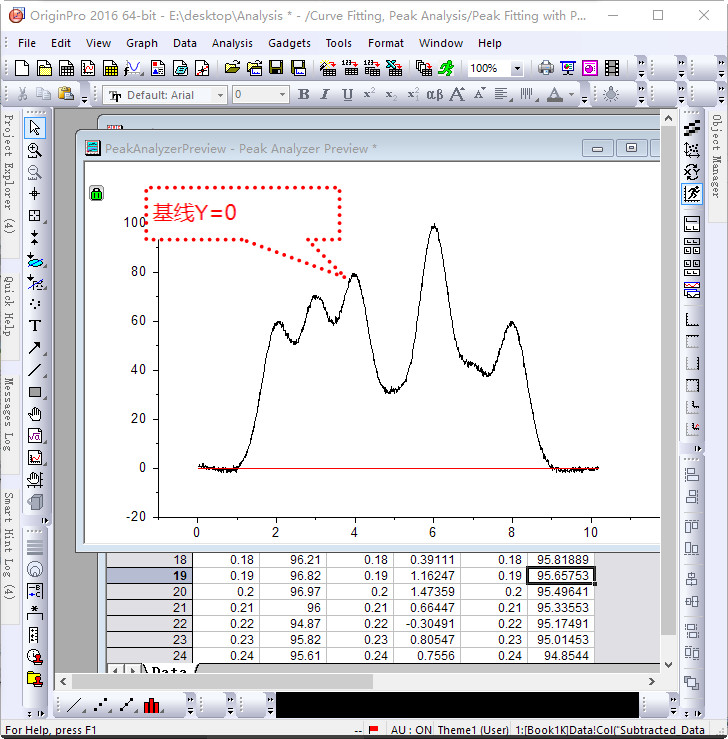Screen dimensions: 728x739
Task: Click the Save Project disk icon
Action: point(276,68)
